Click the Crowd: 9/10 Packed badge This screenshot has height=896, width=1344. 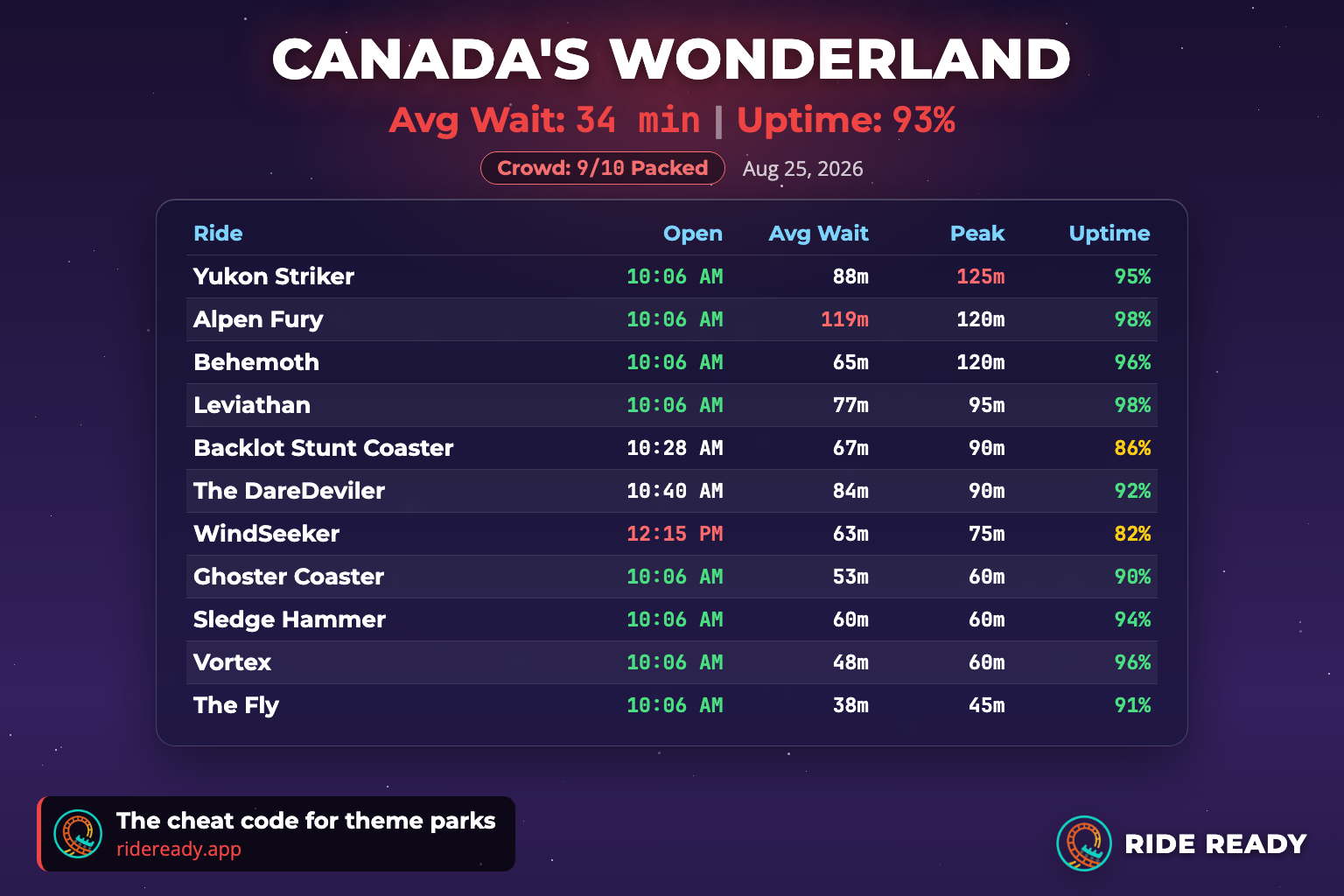pyautogui.click(x=603, y=168)
